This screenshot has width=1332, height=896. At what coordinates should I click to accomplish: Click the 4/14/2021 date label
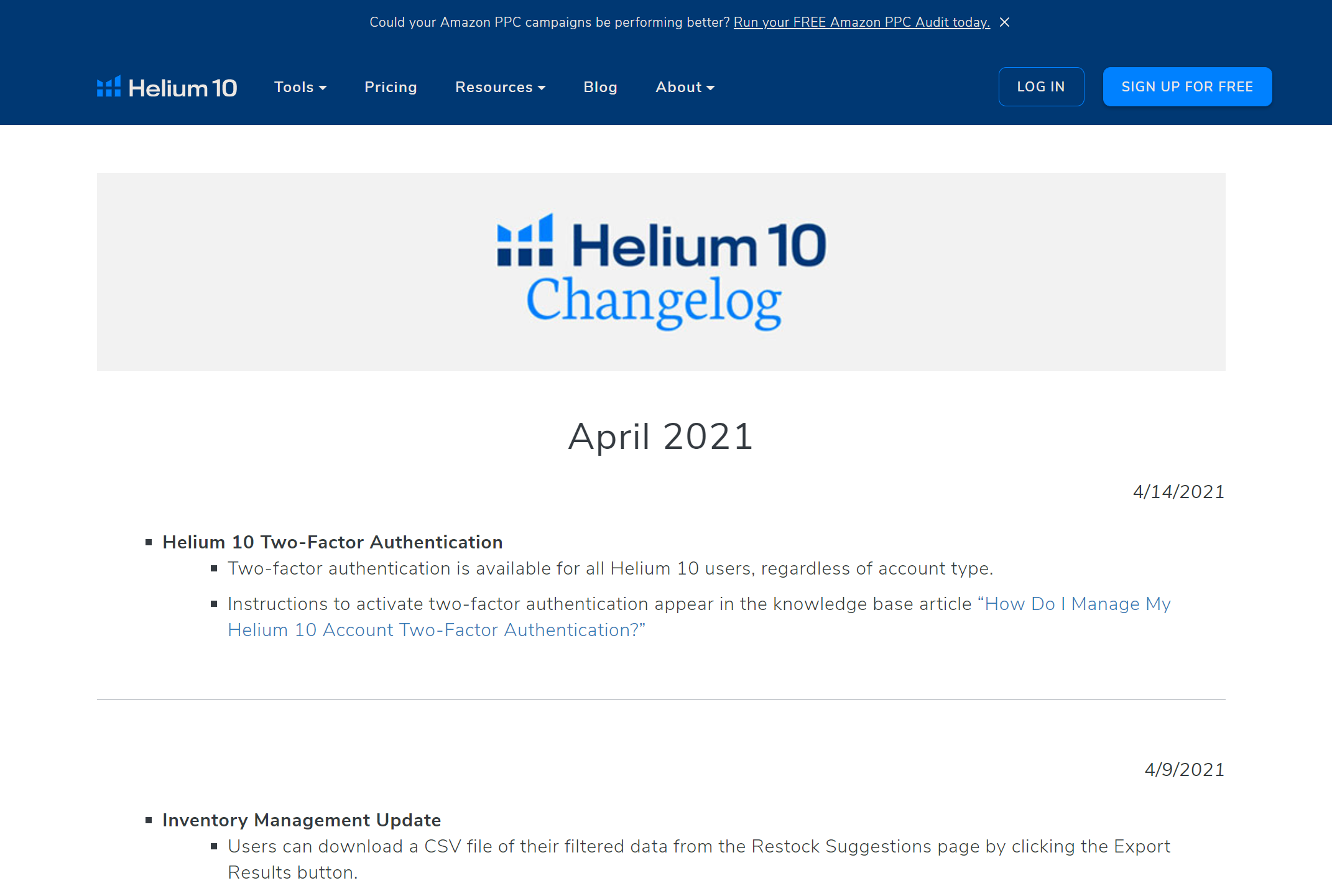1178,492
